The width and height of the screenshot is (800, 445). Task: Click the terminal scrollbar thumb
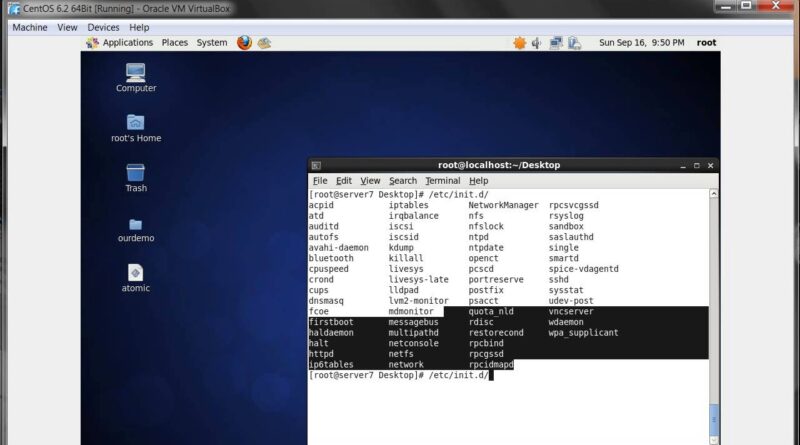pos(714,419)
